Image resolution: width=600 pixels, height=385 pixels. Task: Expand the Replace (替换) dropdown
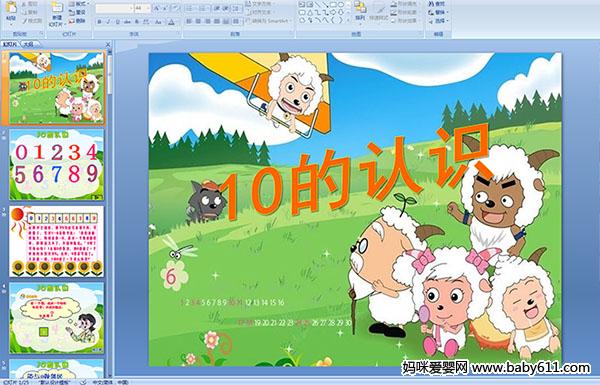click(x=438, y=12)
